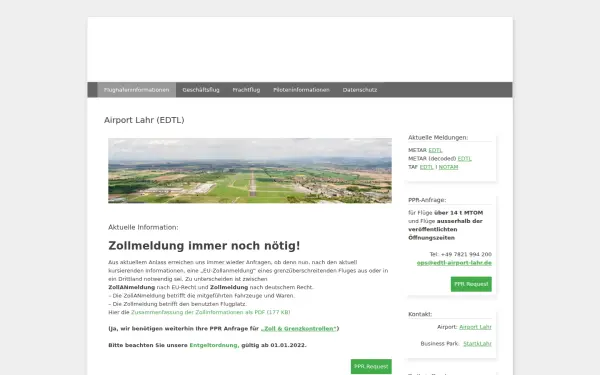This screenshot has width=600, height=375.
Task: Open the NOTAM link
Action: (x=448, y=167)
